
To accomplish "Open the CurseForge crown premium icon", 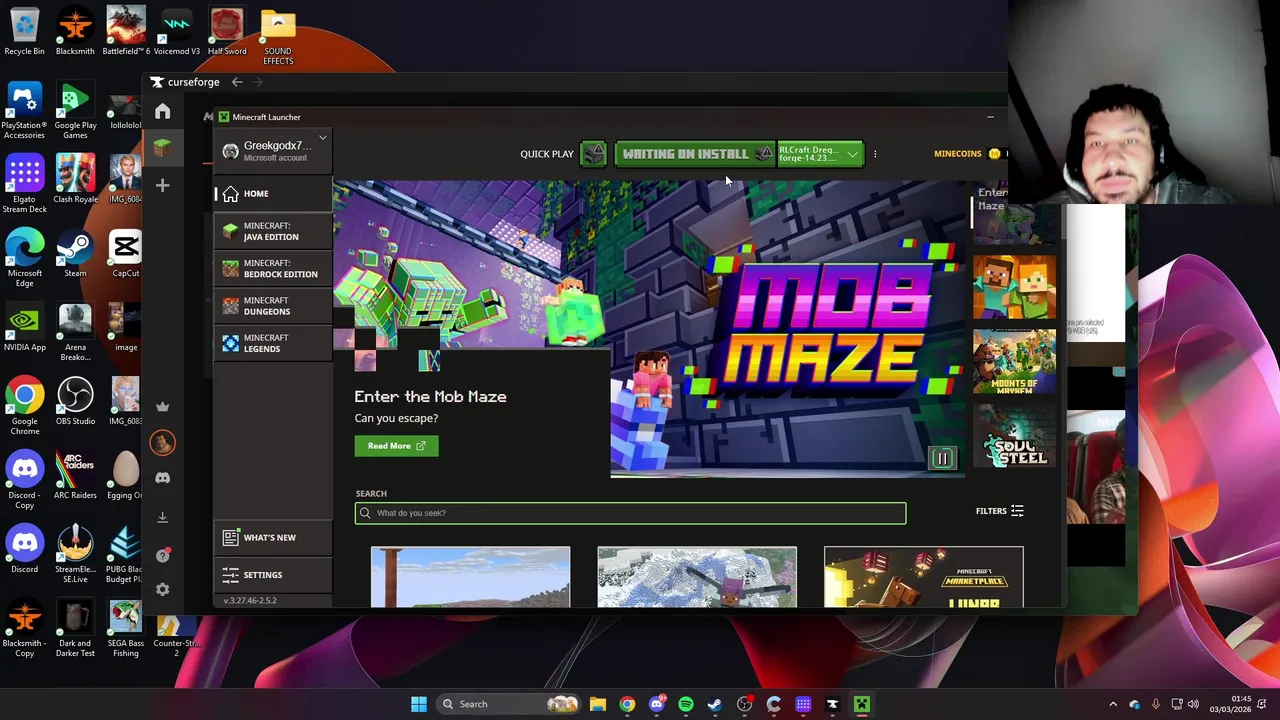I will pos(163,406).
